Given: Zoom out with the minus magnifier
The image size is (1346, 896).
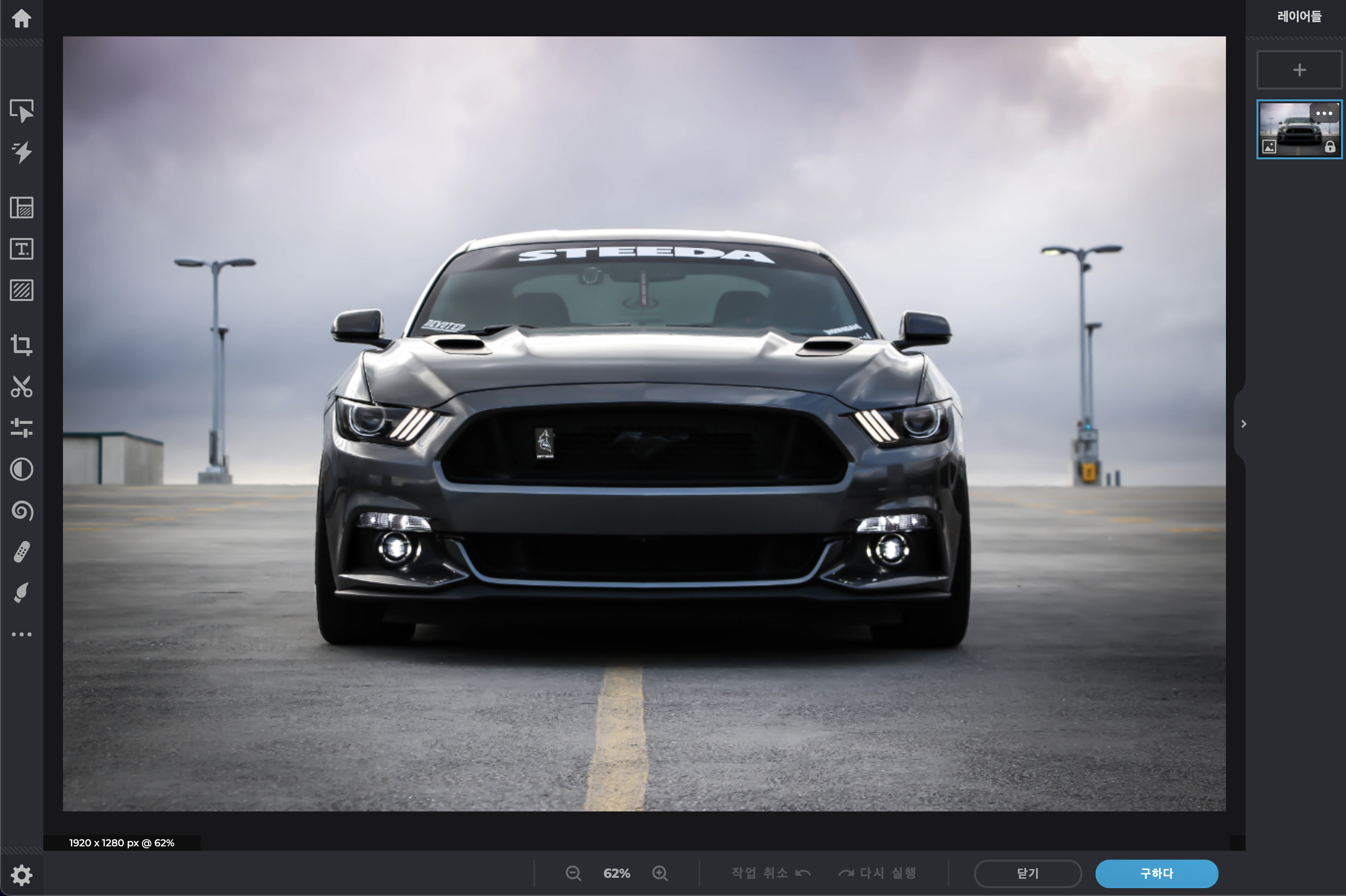Looking at the screenshot, I should coord(573,873).
